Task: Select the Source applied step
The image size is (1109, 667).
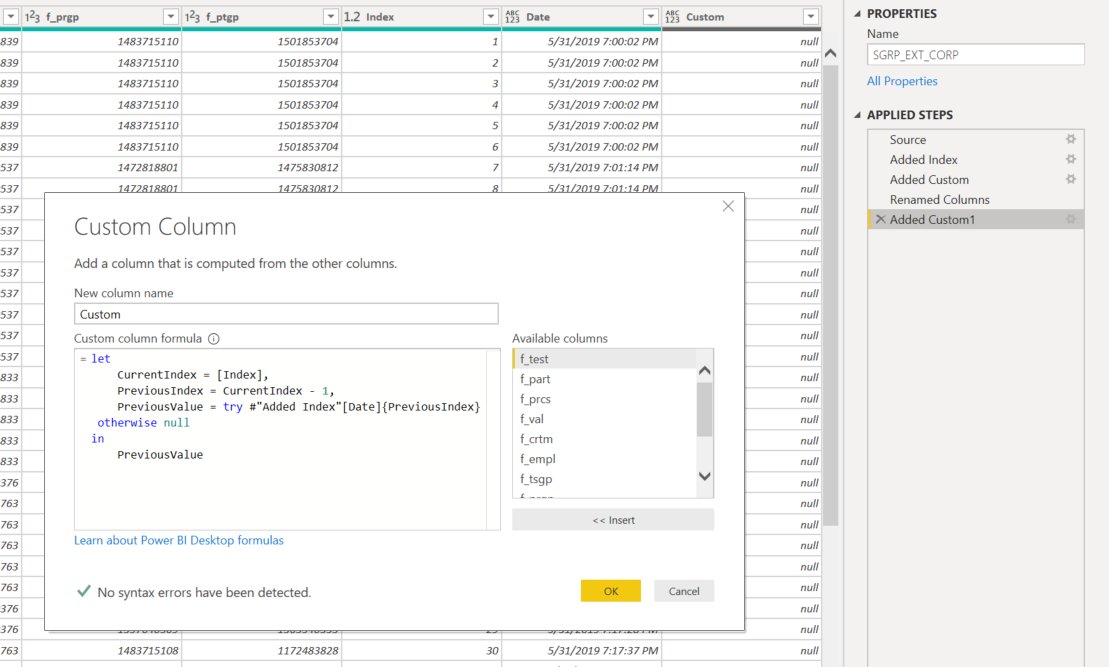Action: (x=976, y=139)
